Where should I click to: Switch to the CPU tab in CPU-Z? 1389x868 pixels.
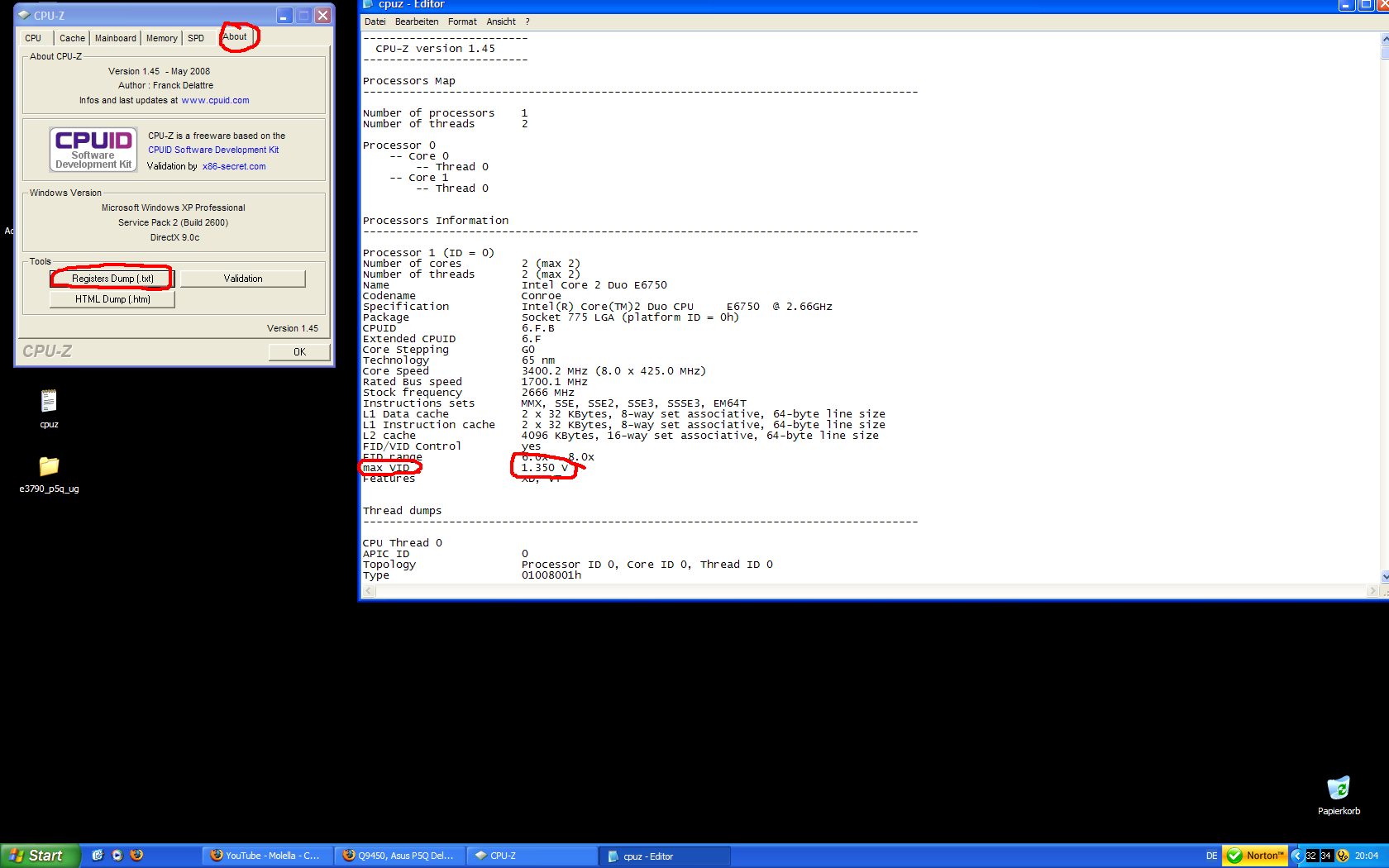(34, 38)
